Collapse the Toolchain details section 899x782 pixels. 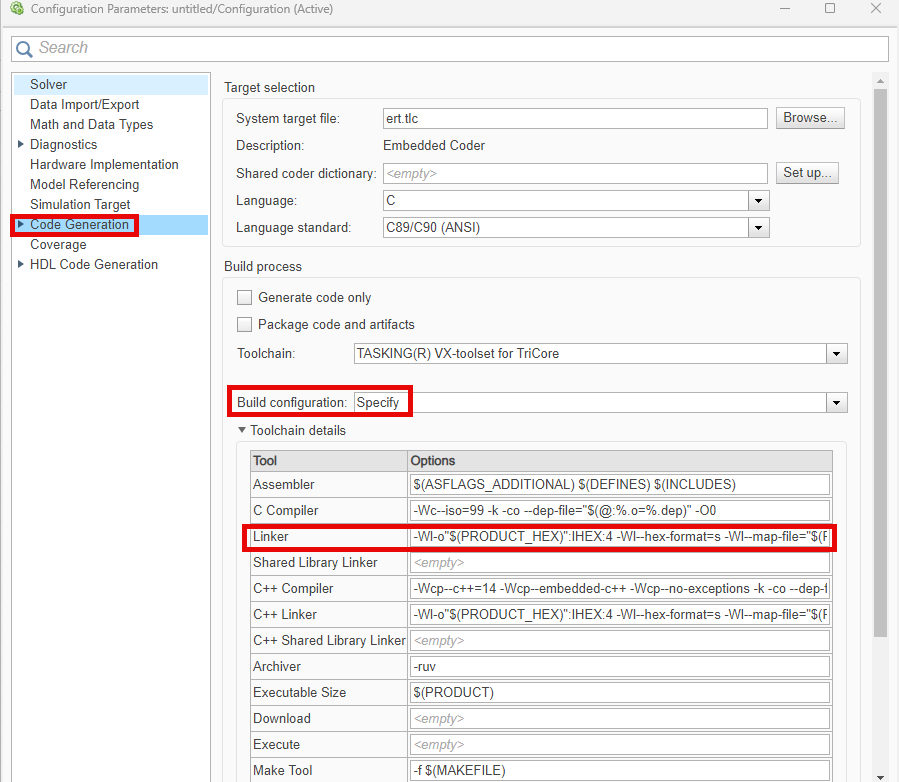click(240, 431)
